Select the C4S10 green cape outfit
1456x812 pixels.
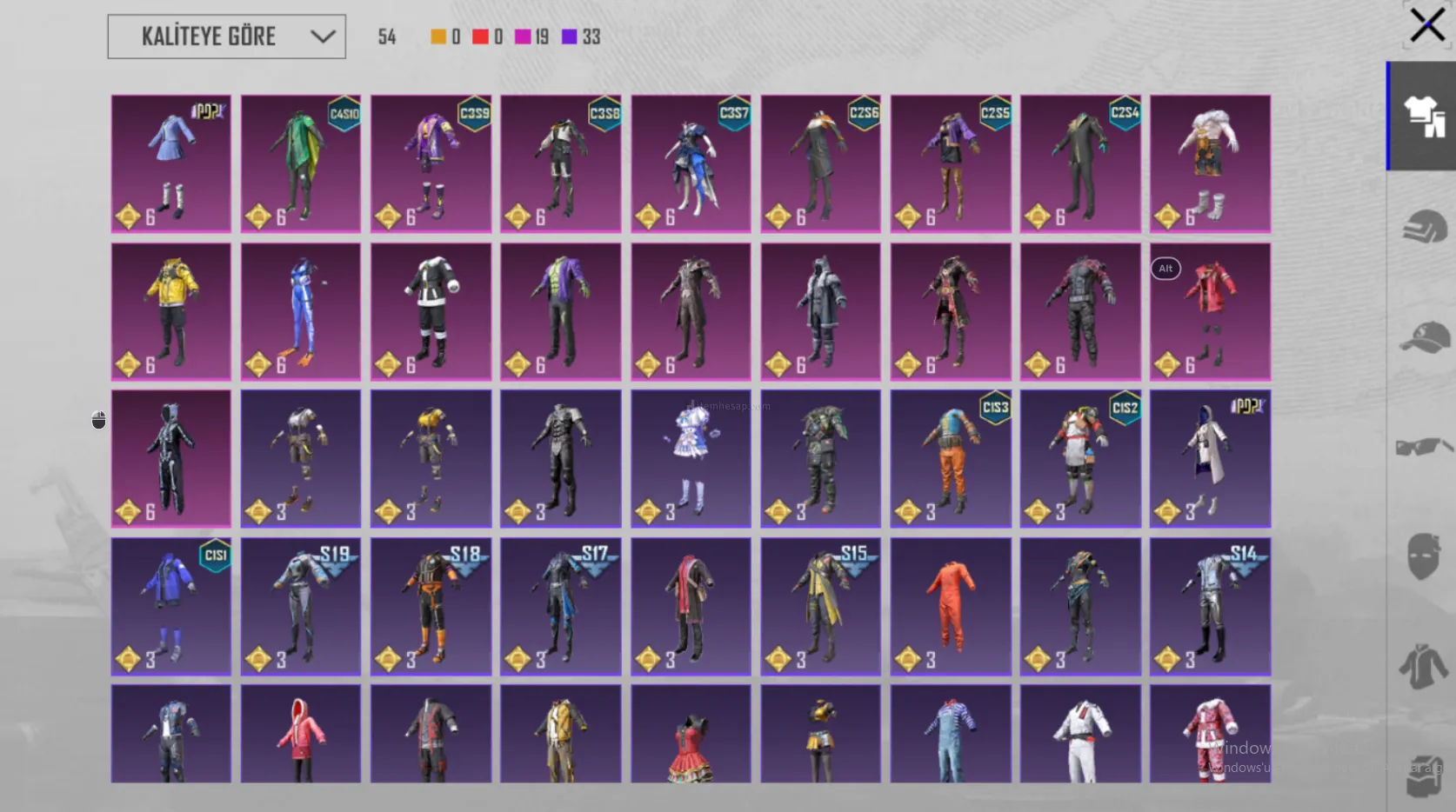click(x=300, y=163)
